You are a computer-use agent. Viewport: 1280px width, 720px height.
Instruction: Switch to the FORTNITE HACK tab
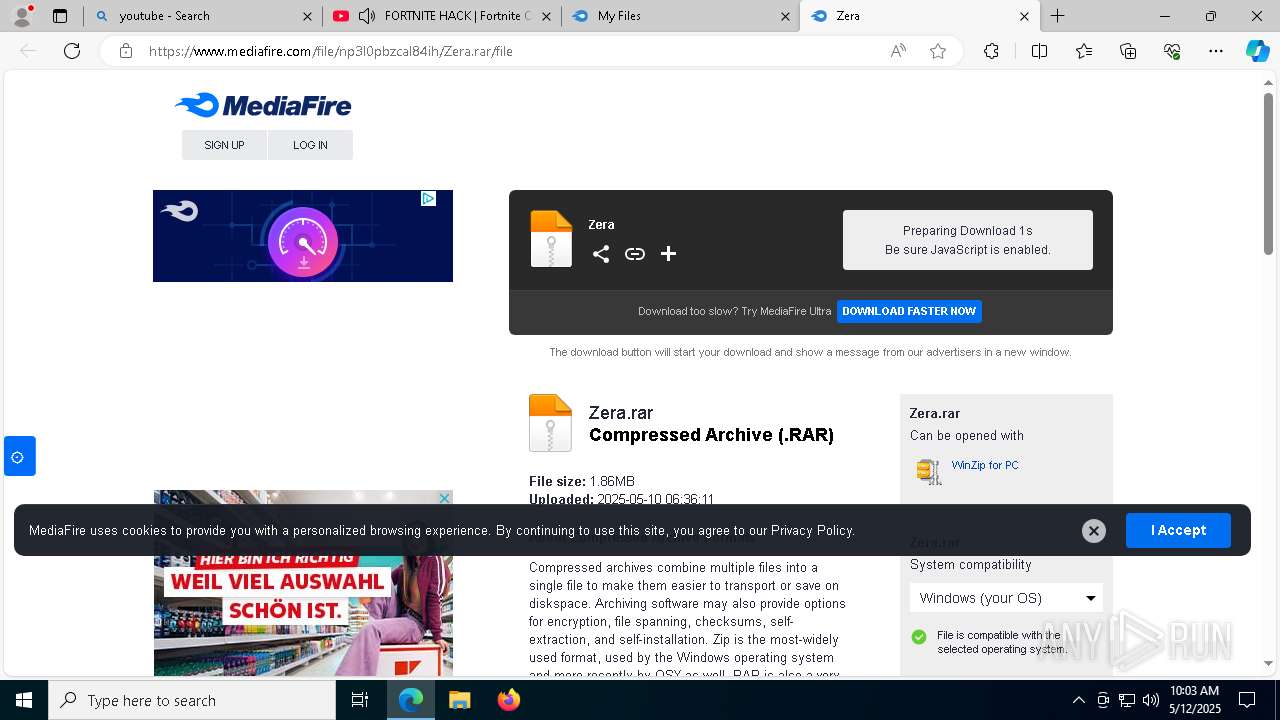442,16
